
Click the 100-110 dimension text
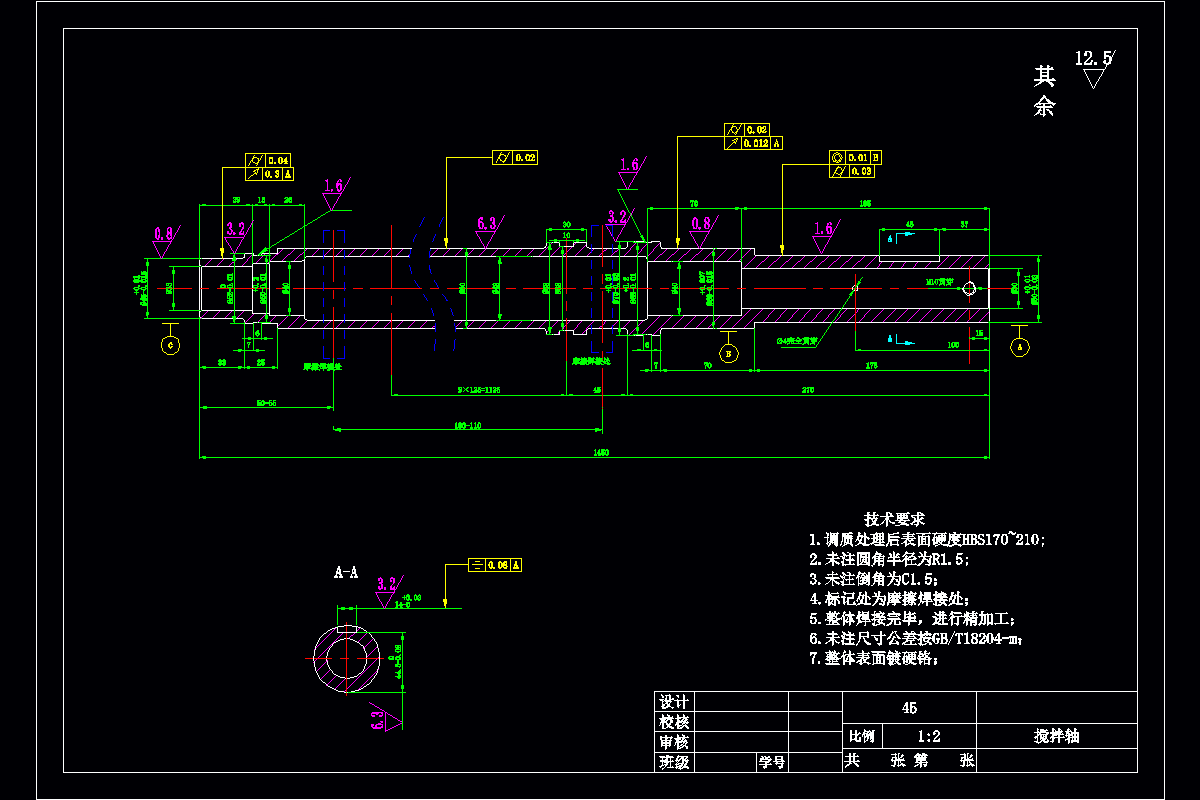tap(467, 425)
